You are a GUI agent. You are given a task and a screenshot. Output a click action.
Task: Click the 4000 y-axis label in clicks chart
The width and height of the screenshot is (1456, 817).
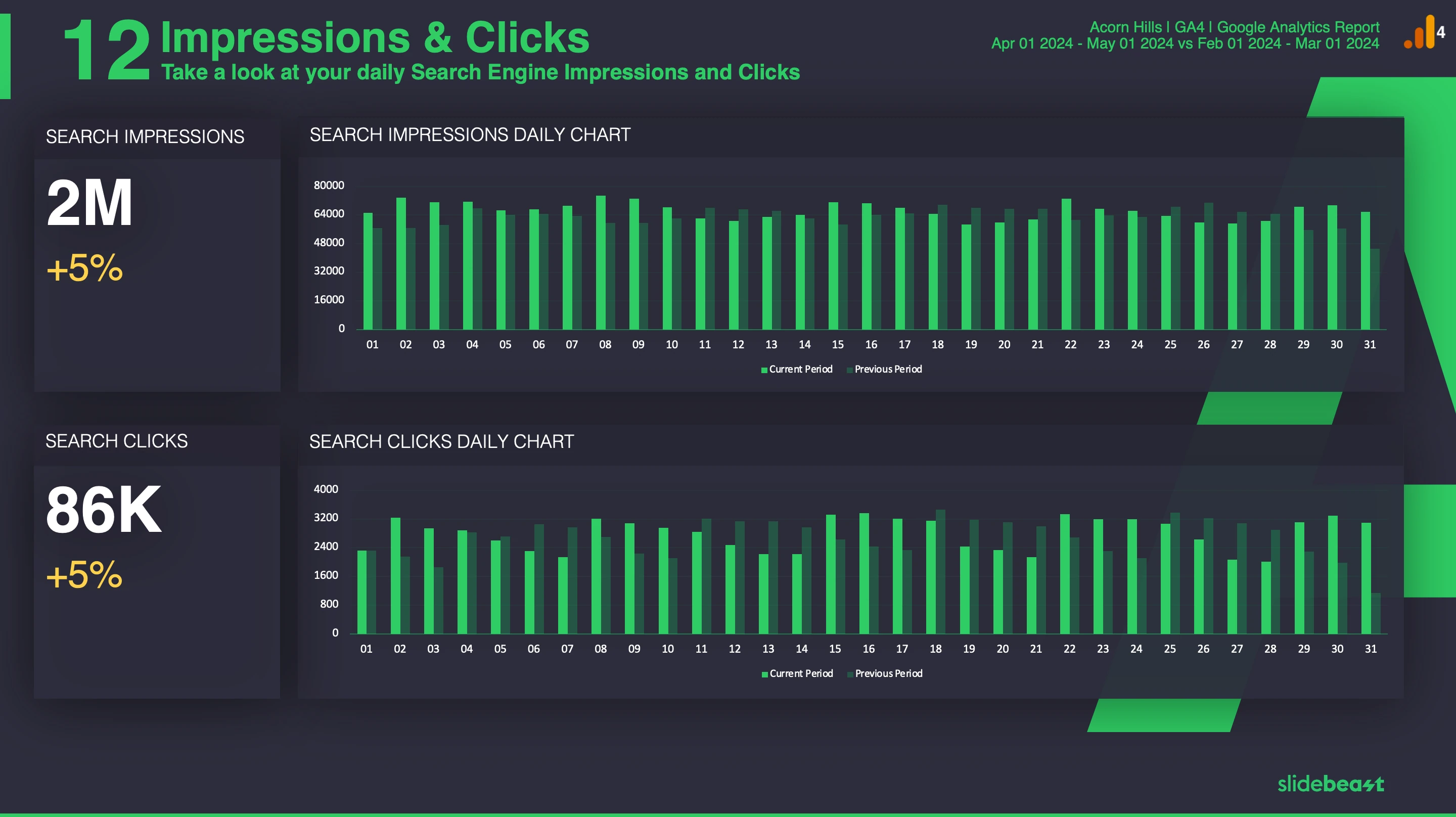(x=326, y=489)
